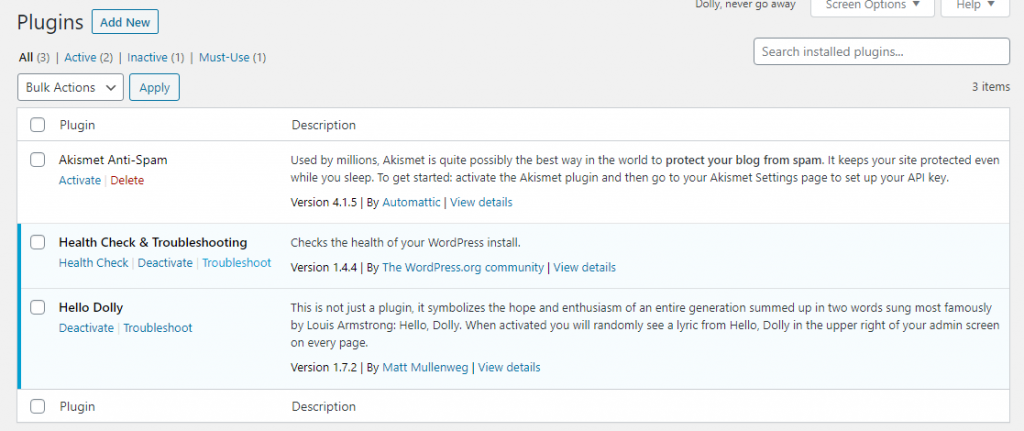Select the Hello Dolly plugin checkbox
The height and width of the screenshot is (431, 1024).
click(38, 307)
